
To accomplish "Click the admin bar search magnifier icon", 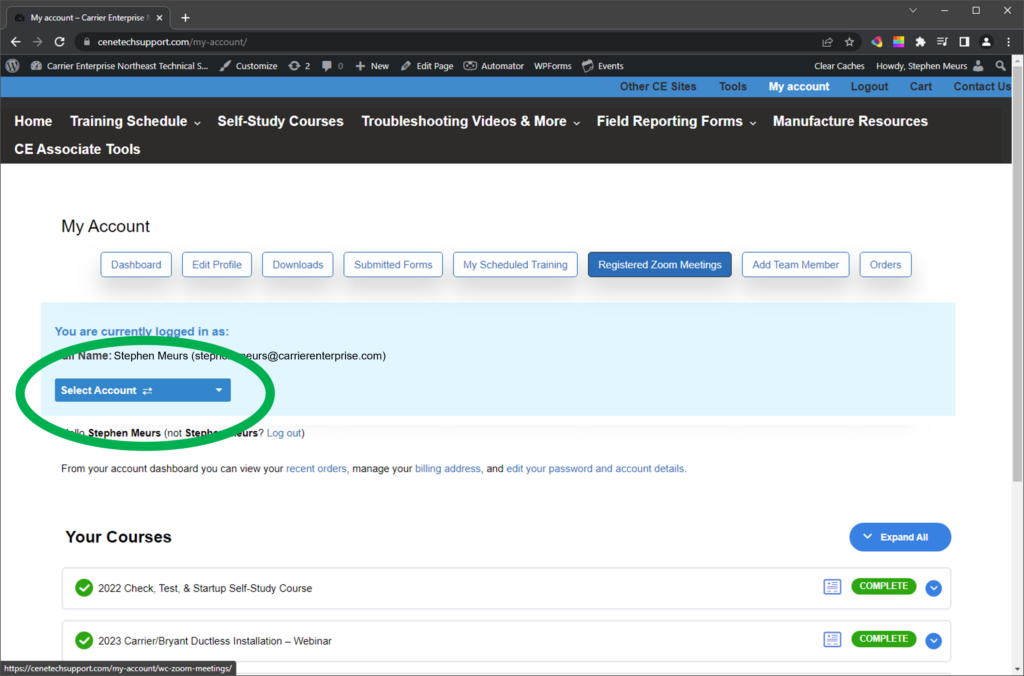I will click(1000, 66).
